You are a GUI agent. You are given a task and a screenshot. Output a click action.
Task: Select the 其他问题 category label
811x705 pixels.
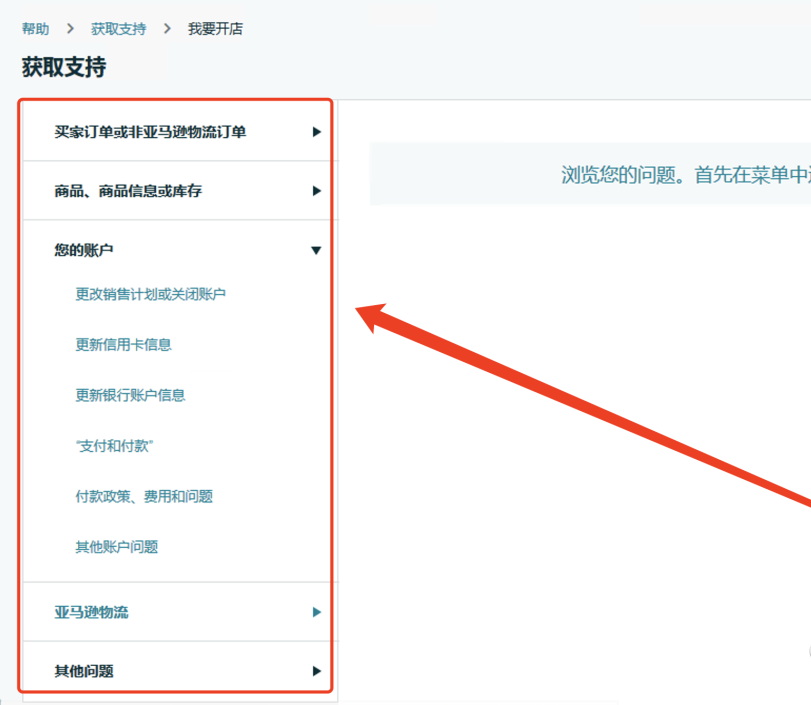point(84,671)
